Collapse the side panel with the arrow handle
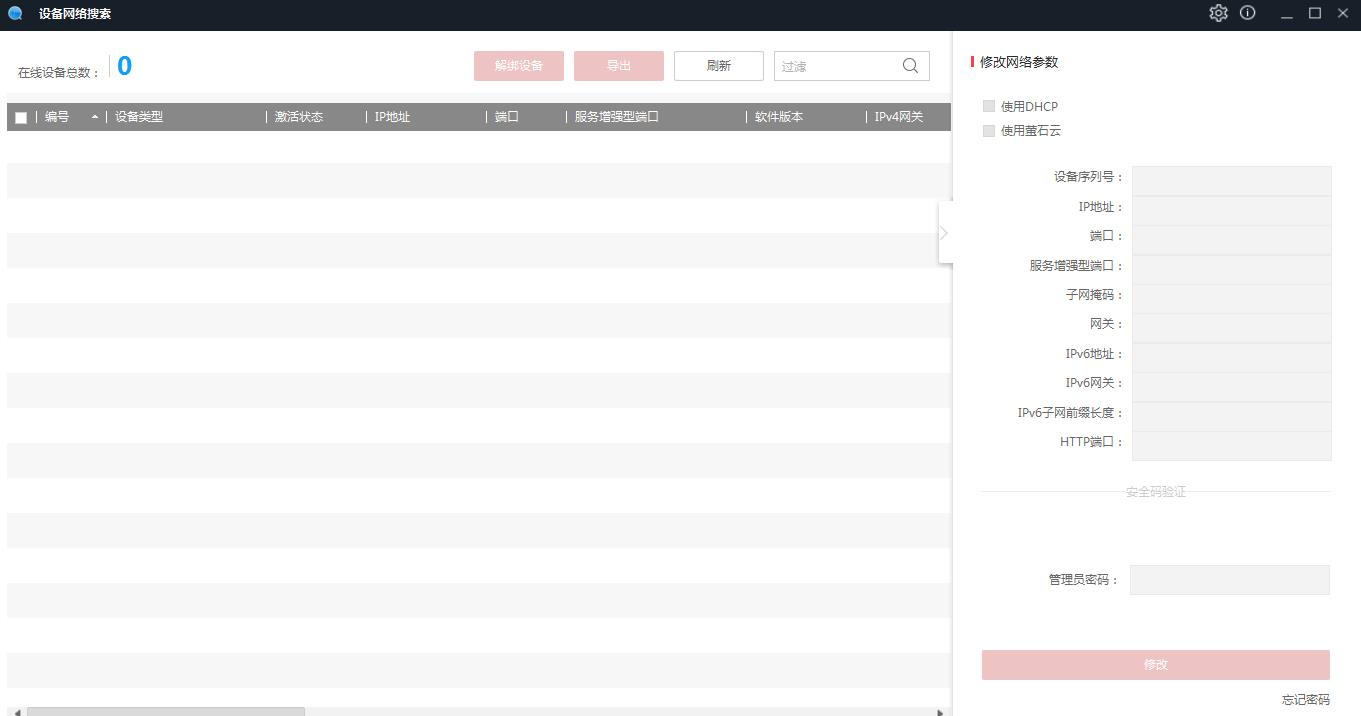1361x716 pixels. tap(944, 232)
